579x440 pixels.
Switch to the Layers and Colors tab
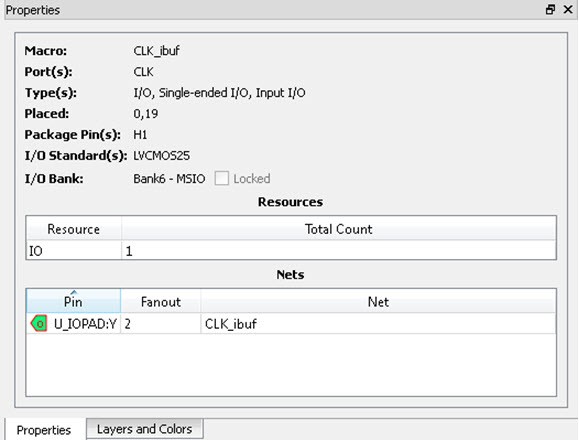(x=144, y=429)
